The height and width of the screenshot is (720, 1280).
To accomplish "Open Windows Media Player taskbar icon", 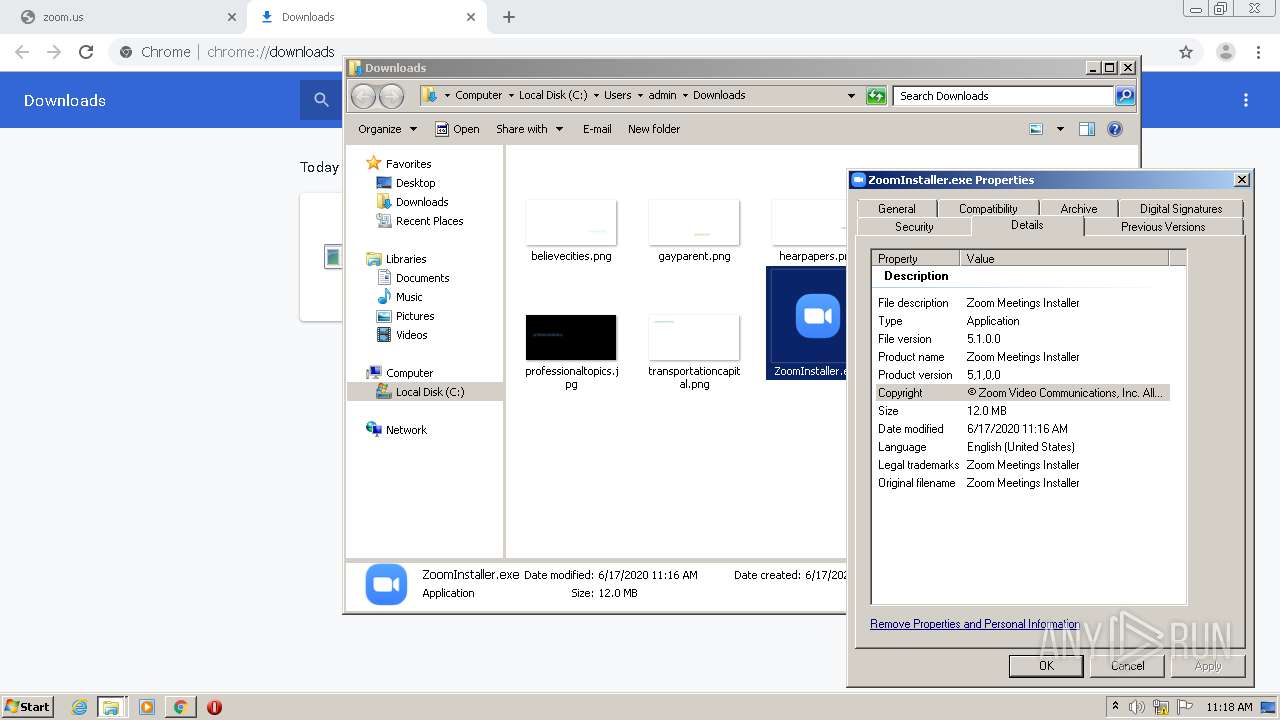I will pyautogui.click(x=146, y=707).
